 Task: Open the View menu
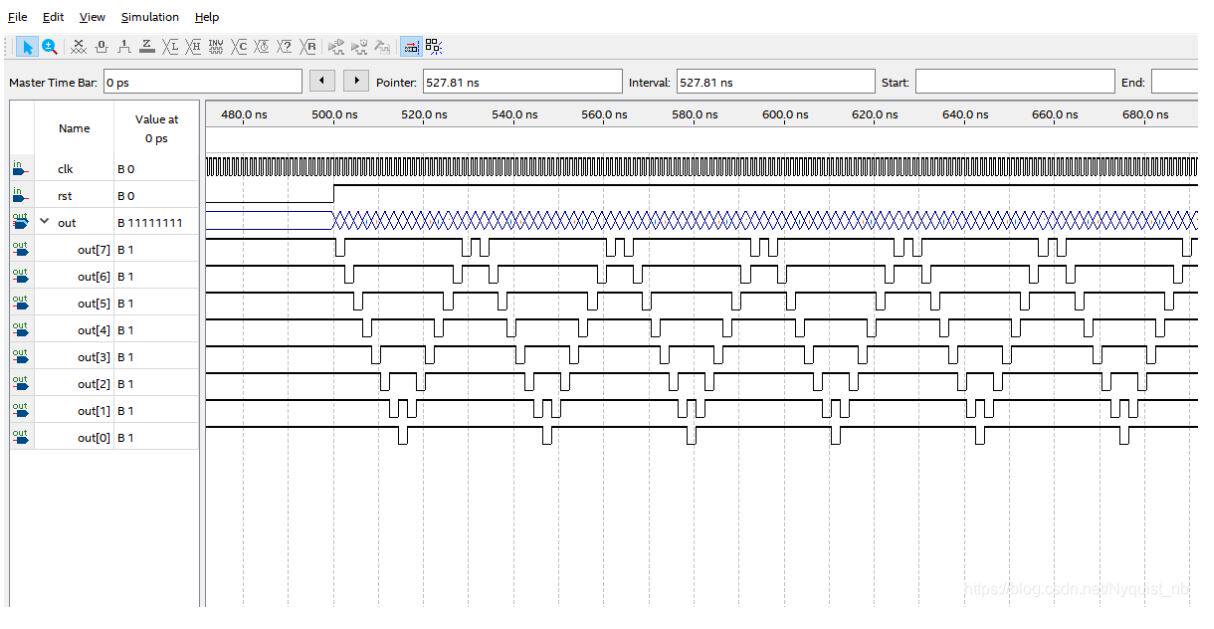[x=92, y=17]
